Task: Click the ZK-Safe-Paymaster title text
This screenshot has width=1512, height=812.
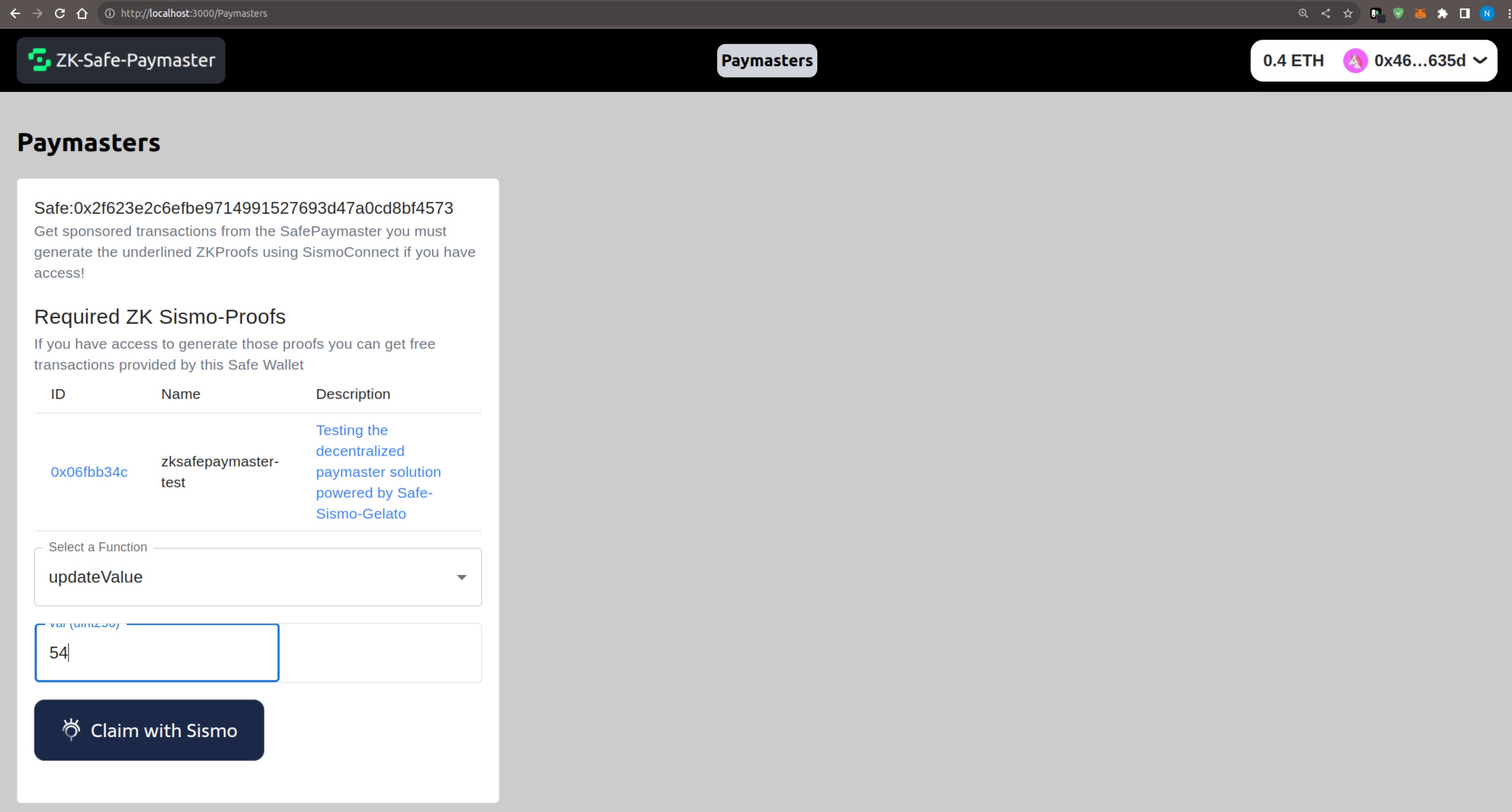Action: [x=135, y=60]
